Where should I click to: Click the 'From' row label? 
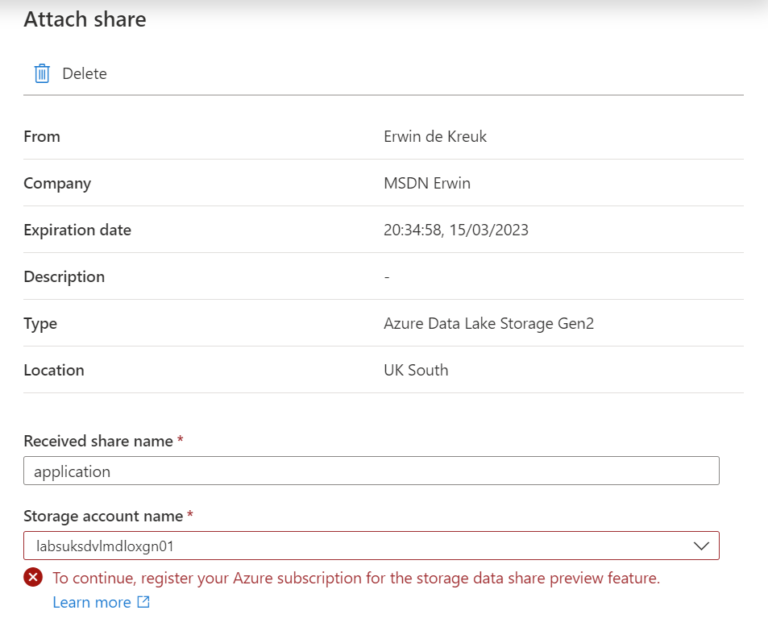[x=42, y=136]
